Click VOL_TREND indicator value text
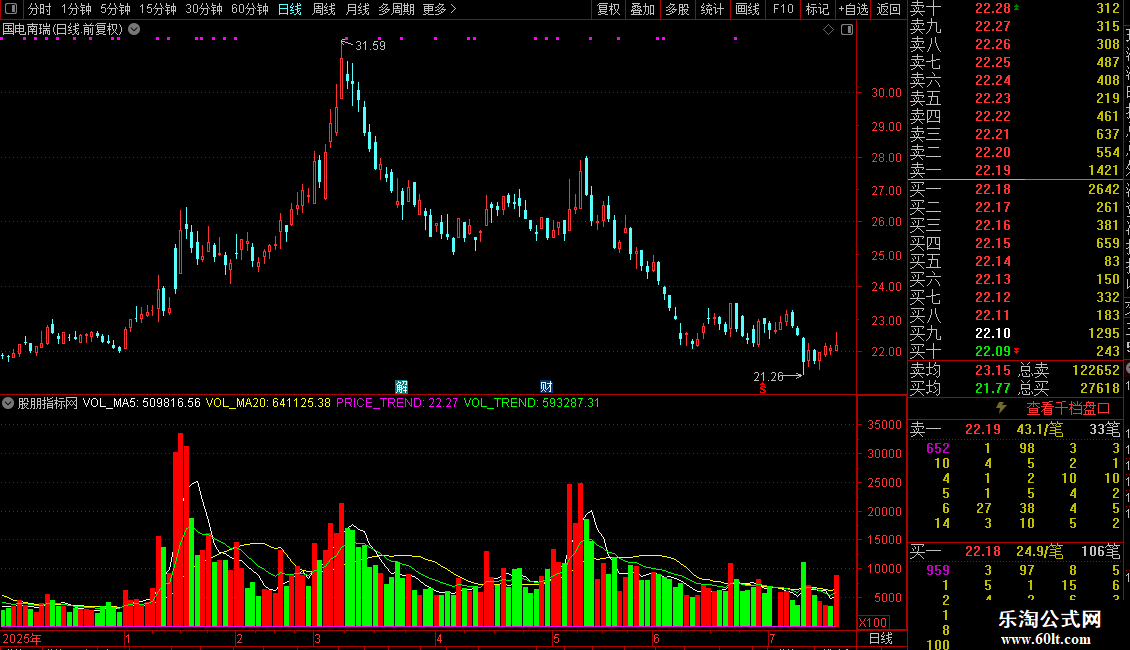The height and width of the screenshot is (650, 1130). (x=531, y=403)
